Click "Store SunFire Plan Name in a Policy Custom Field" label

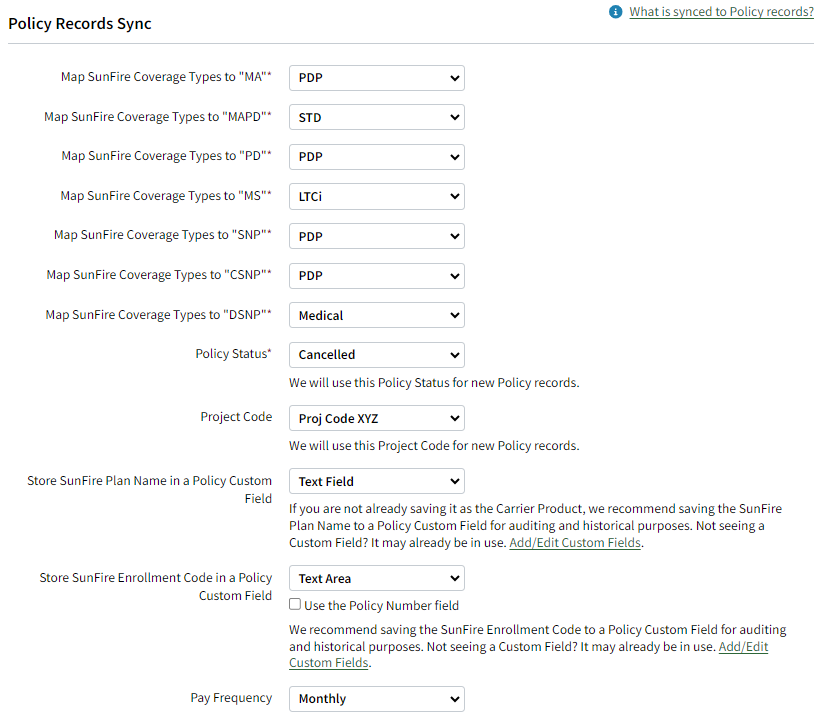click(150, 489)
